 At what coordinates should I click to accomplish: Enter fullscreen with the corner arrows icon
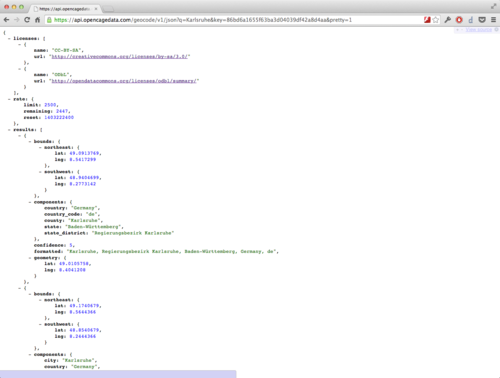[x=493, y=6]
